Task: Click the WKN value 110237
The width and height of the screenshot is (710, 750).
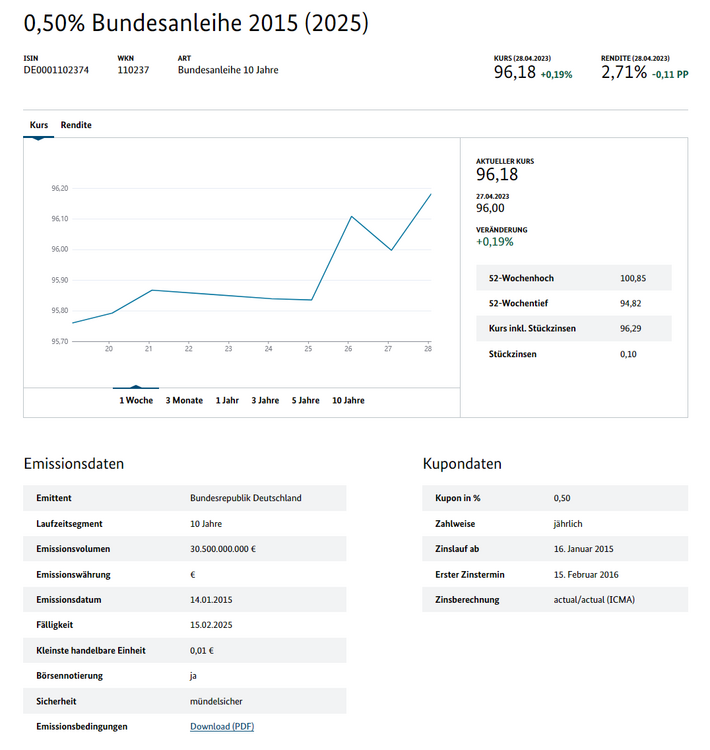Action: click(133, 70)
